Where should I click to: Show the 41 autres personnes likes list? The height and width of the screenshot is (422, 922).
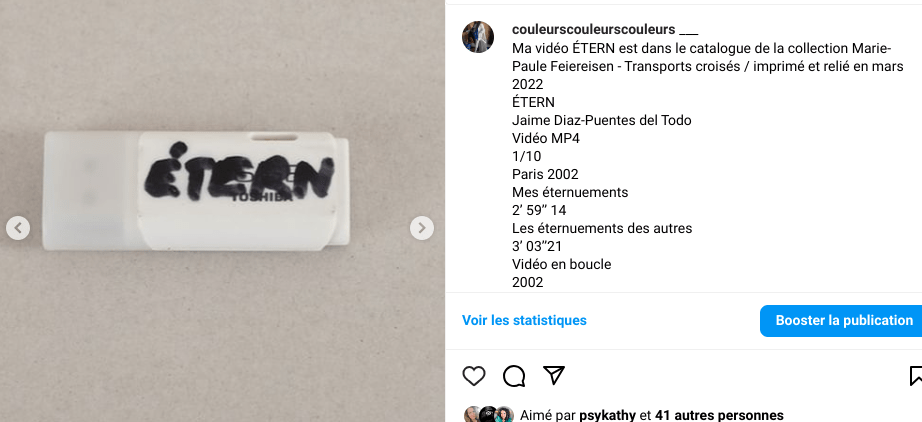[x=719, y=415]
